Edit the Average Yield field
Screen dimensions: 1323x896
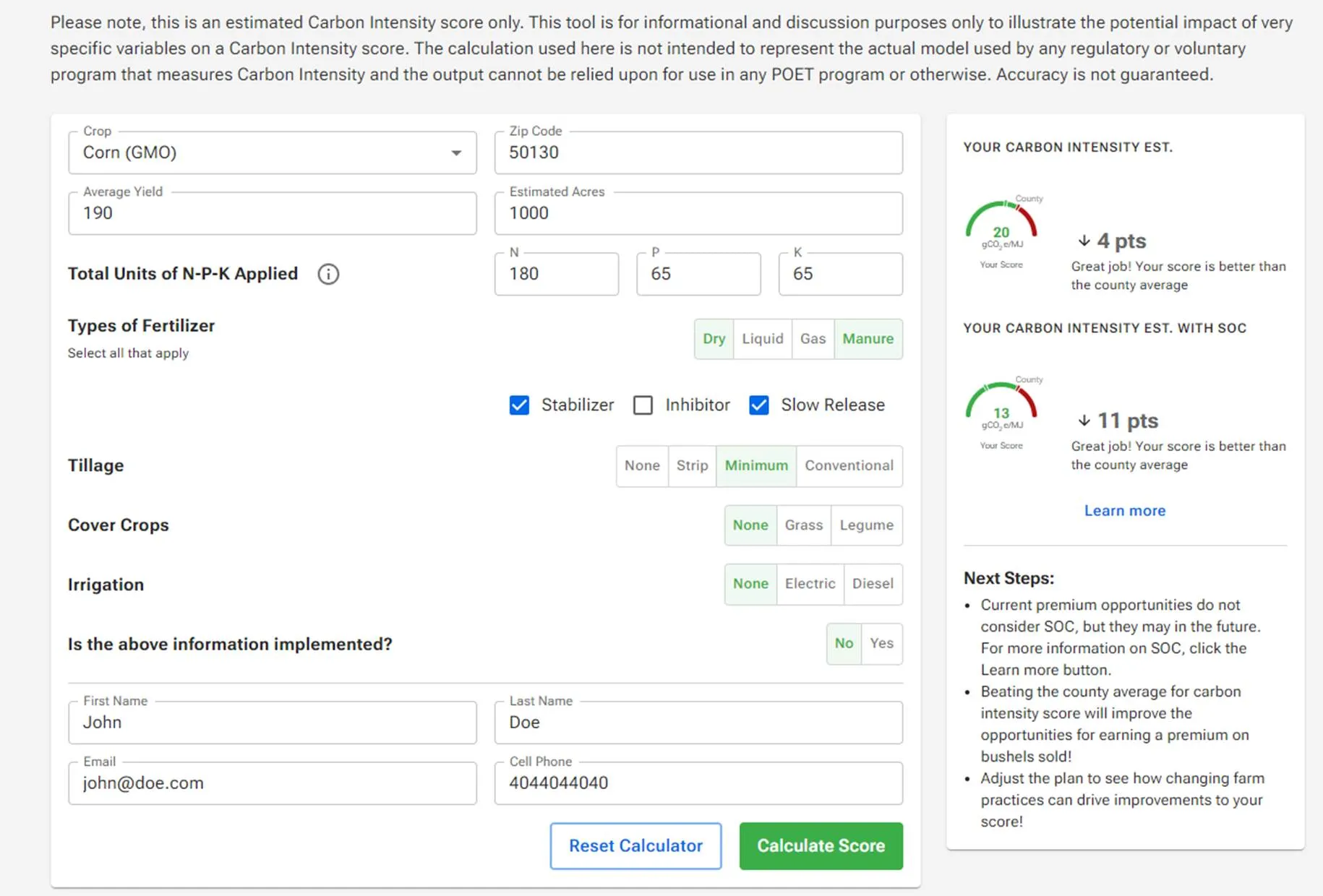273,213
